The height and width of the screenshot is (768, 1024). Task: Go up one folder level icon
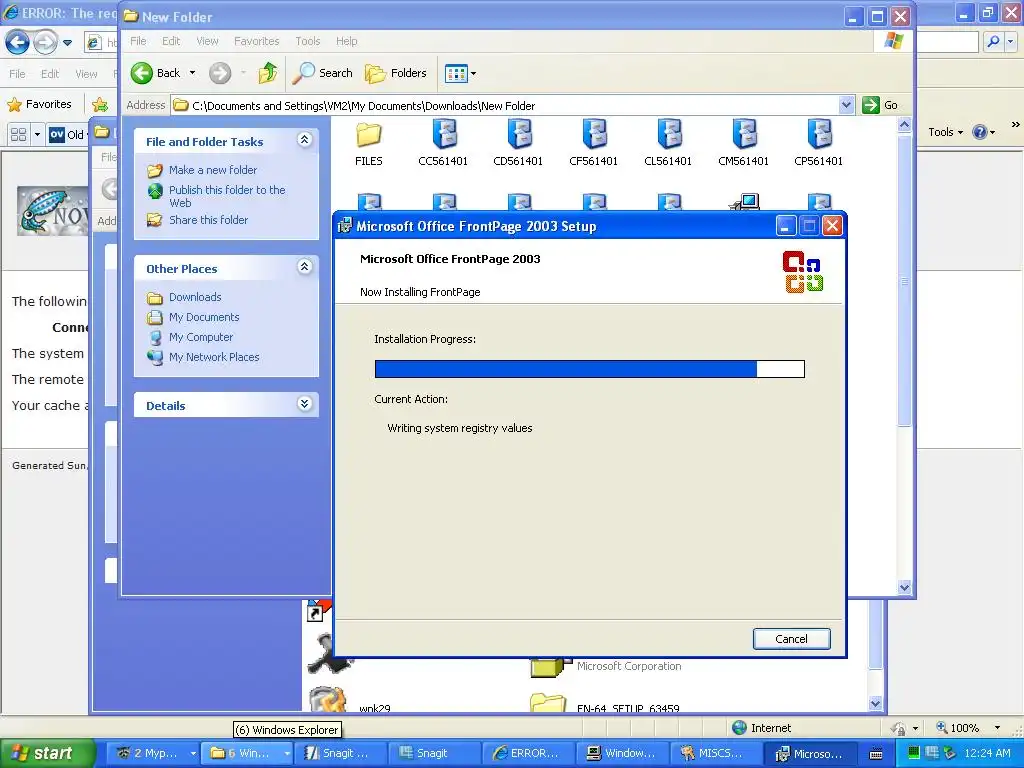pos(267,73)
